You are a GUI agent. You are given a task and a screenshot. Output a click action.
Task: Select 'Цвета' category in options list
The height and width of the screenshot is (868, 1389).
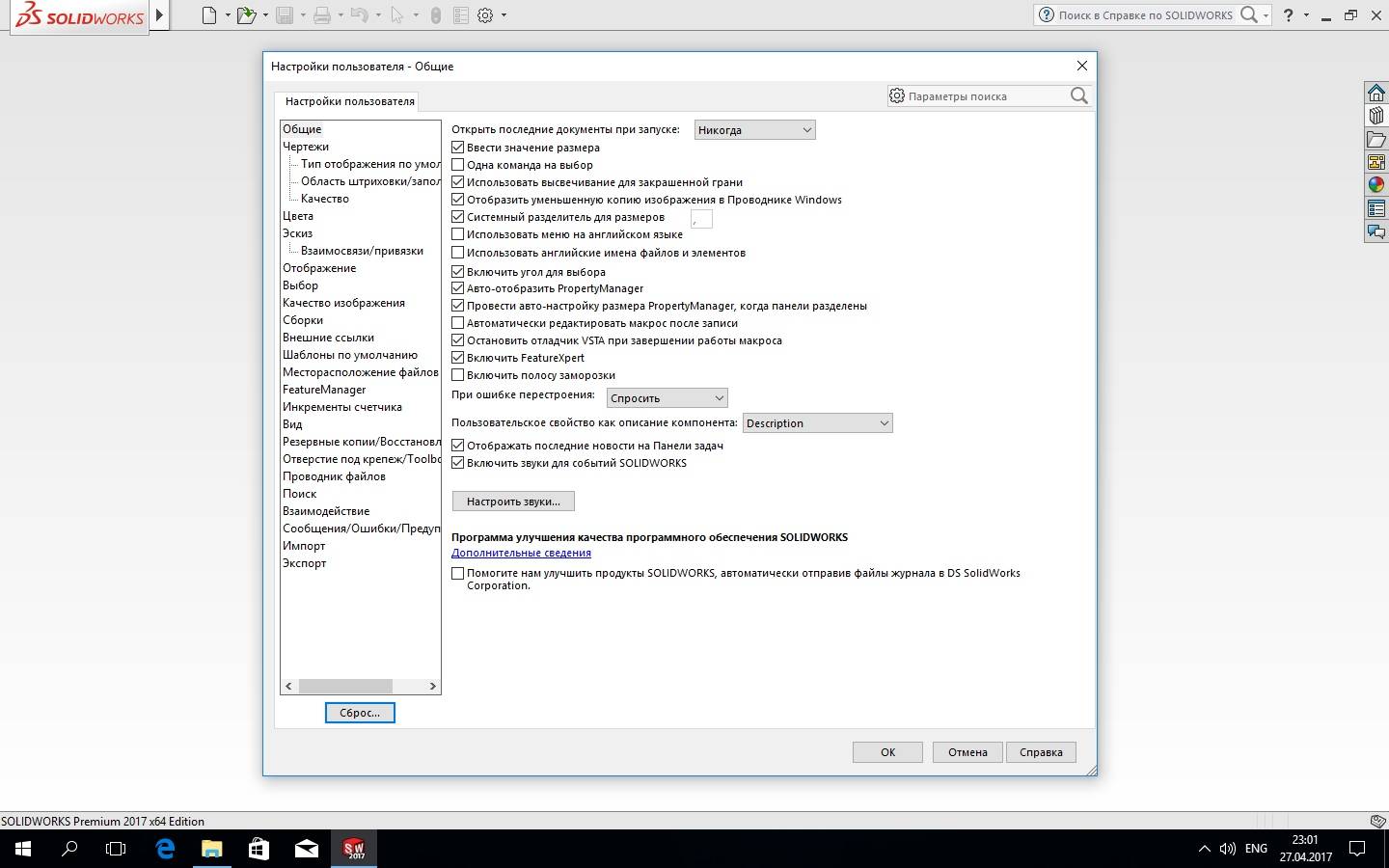pyautogui.click(x=298, y=216)
